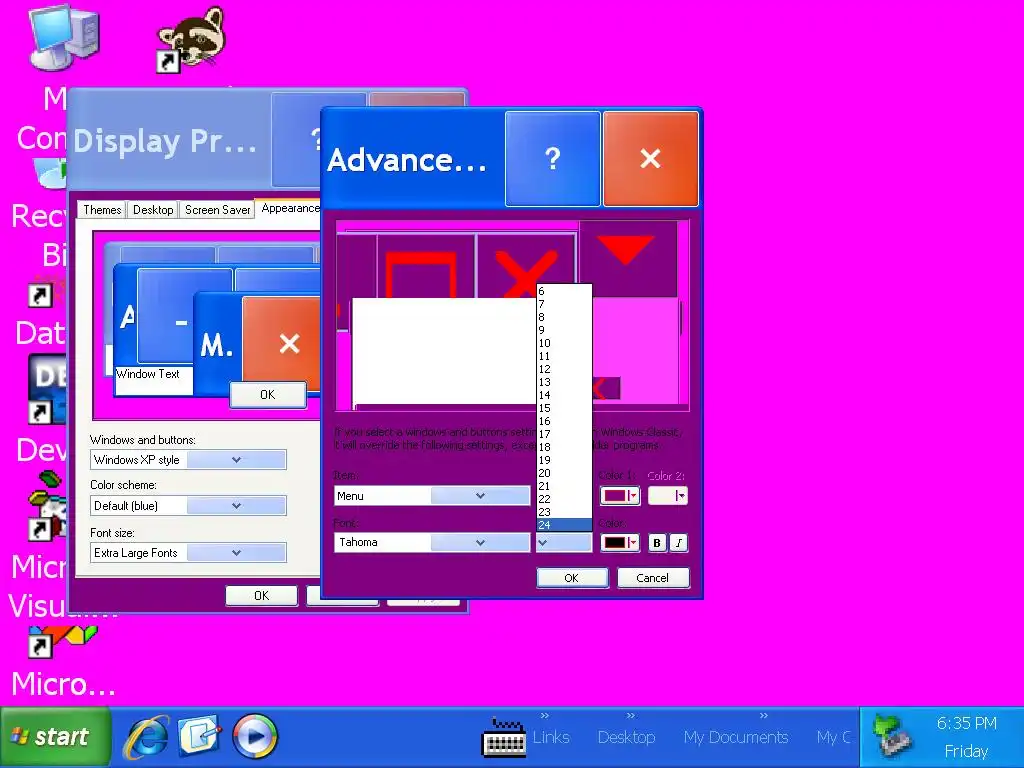Click the red maximize square in the Advanced preview
Image resolution: width=1024 pixels, height=768 pixels.
coord(421,276)
